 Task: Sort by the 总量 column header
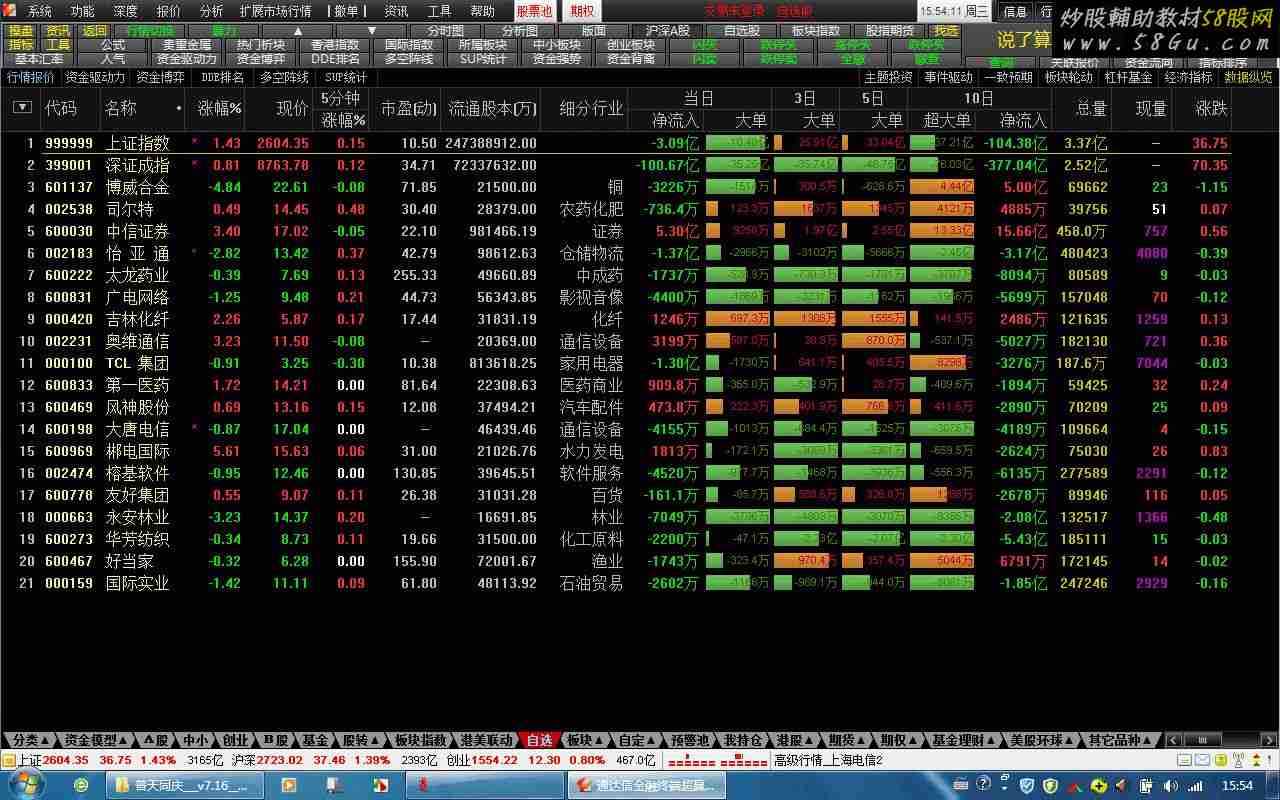(x=1091, y=108)
